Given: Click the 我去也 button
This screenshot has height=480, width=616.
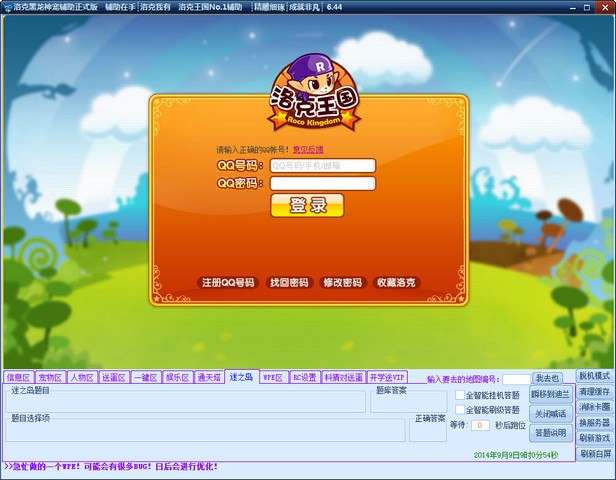Looking at the screenshot, I should coord(547,378).
